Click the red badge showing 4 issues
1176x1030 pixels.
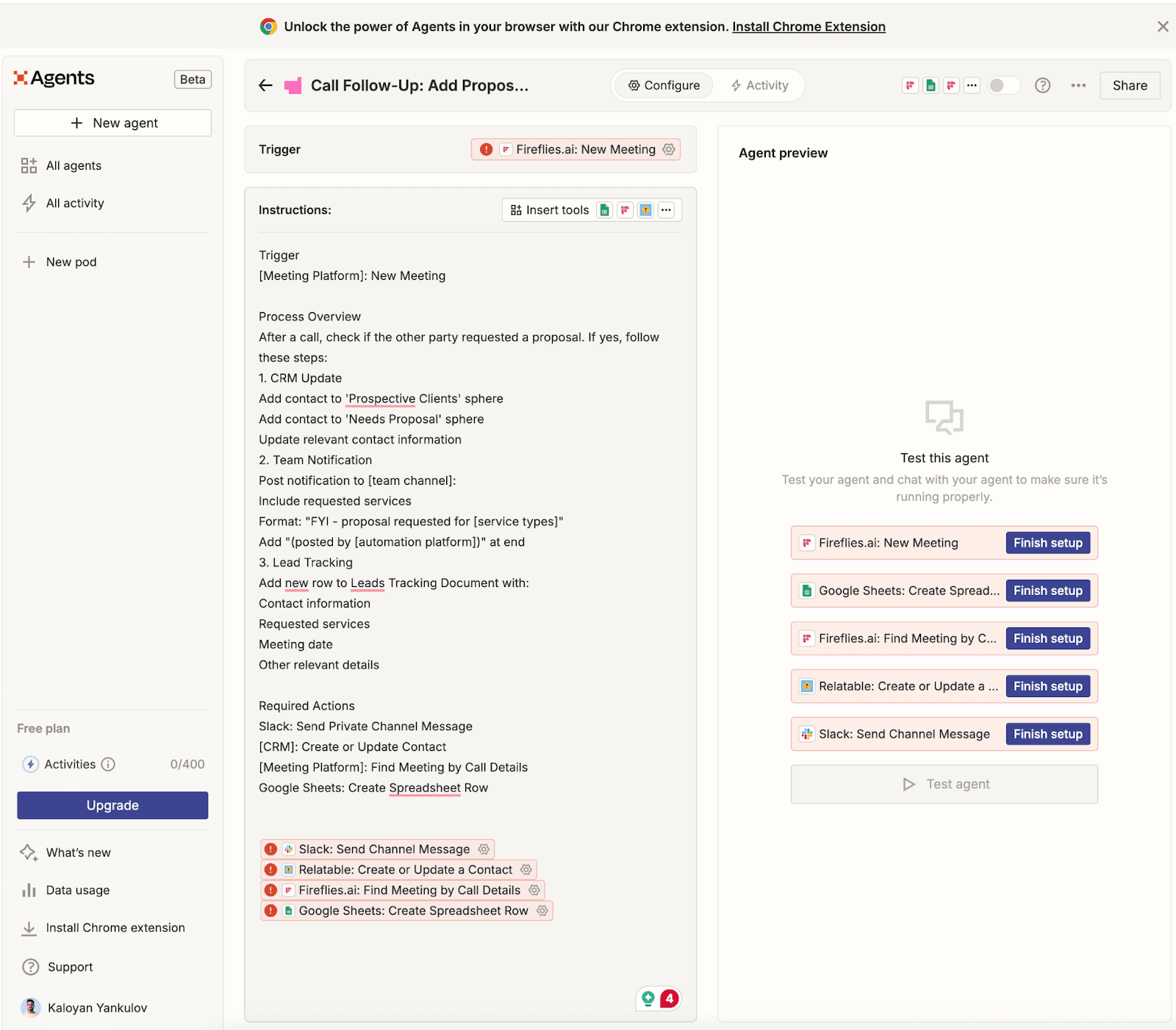point(670,998)
